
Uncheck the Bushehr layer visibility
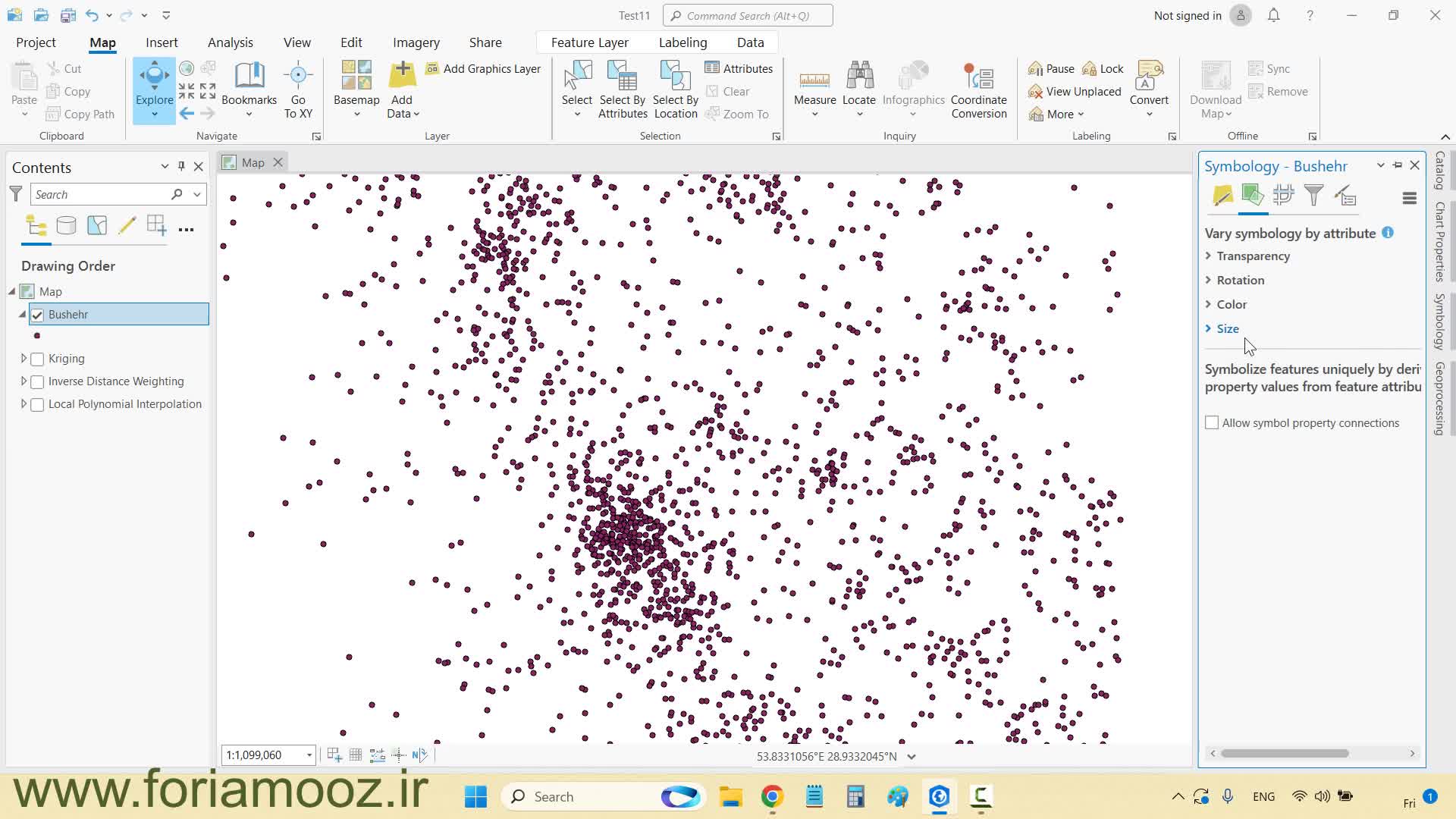37,315
